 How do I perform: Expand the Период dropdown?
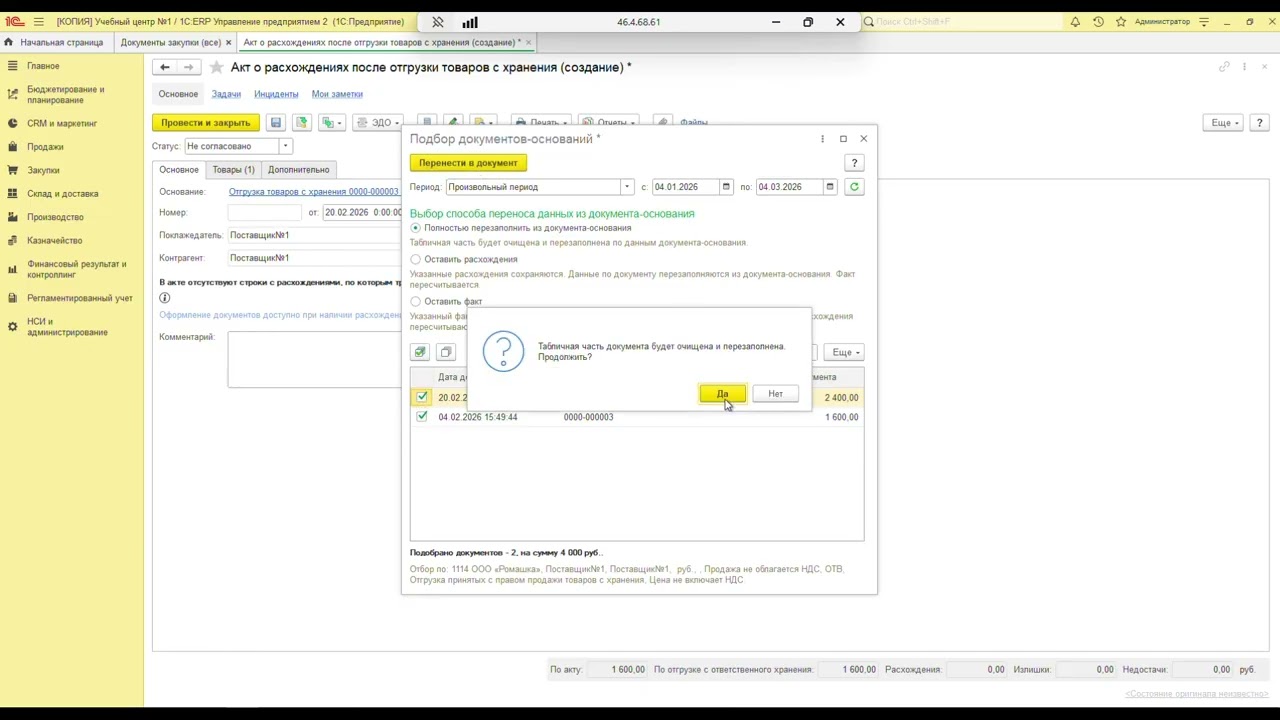point(627,187)
